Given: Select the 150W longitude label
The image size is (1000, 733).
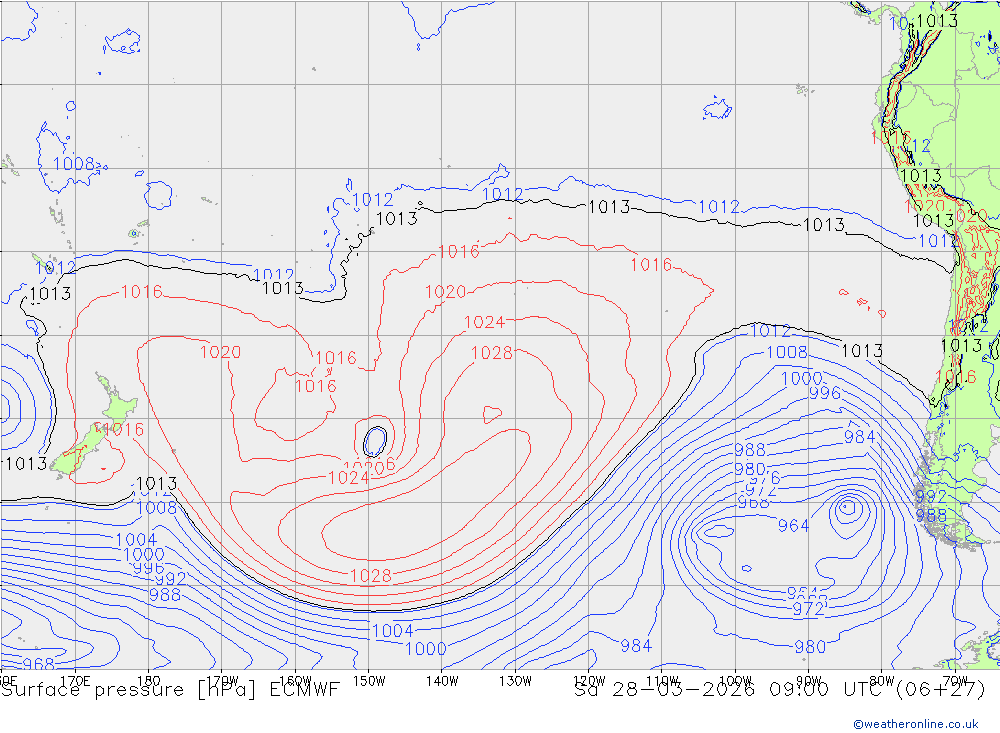Looking at the screenshot, I should point(369,681).
